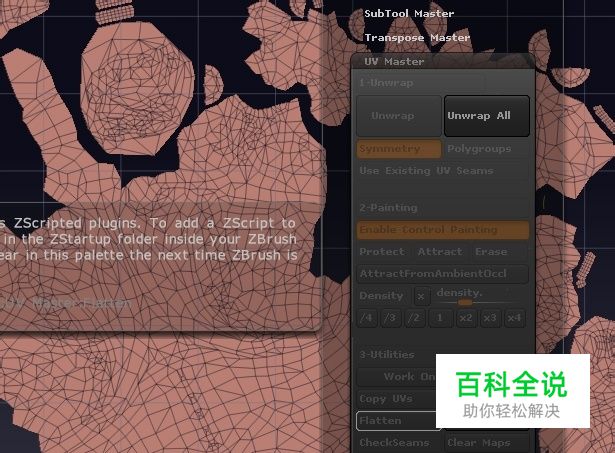Select the Protect painting mode
This screenshot has height=453, width=615.
point(382,252)
